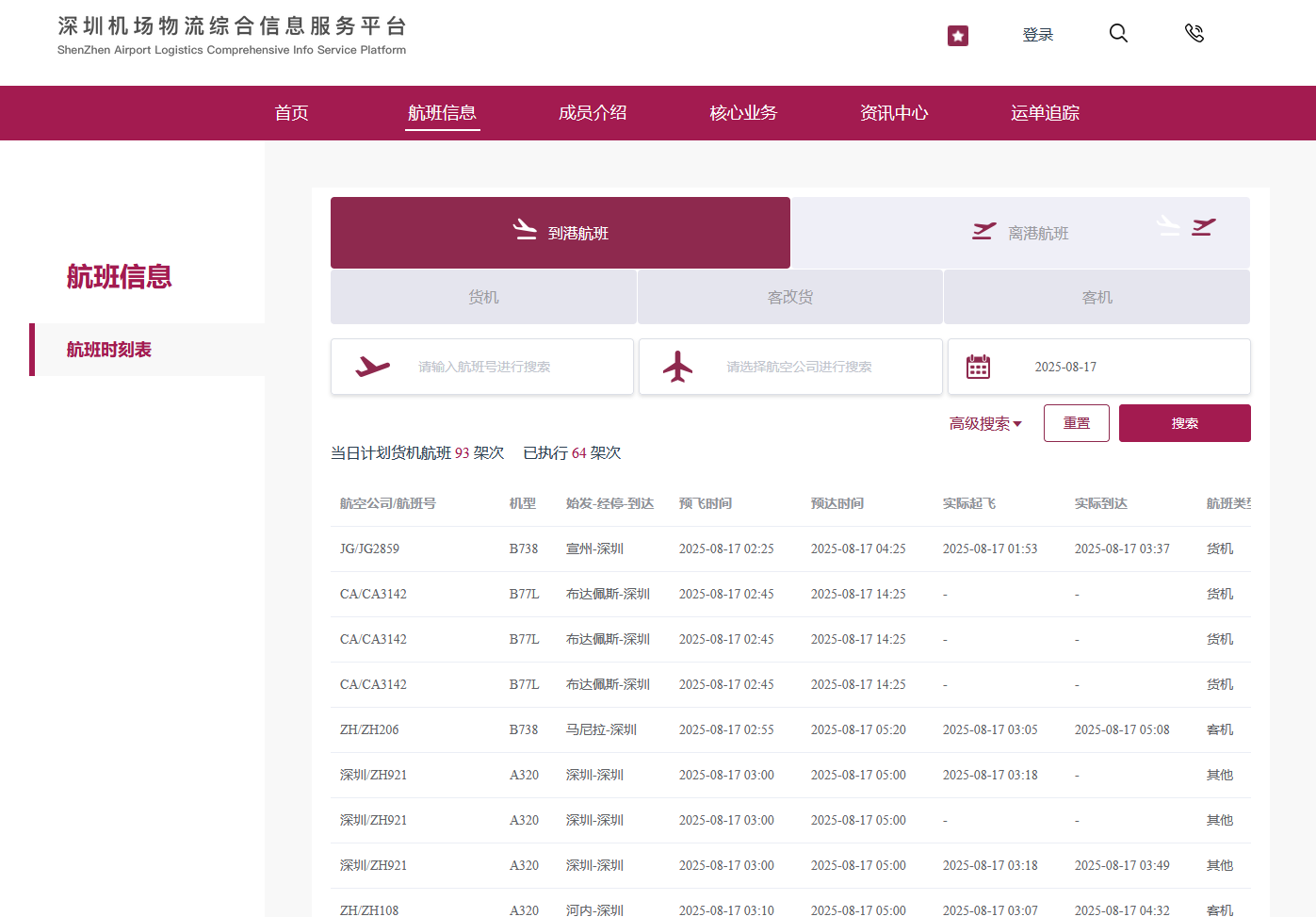Open 核心业务 navigation menu item

pyautogui.click(x=743, y=113)
